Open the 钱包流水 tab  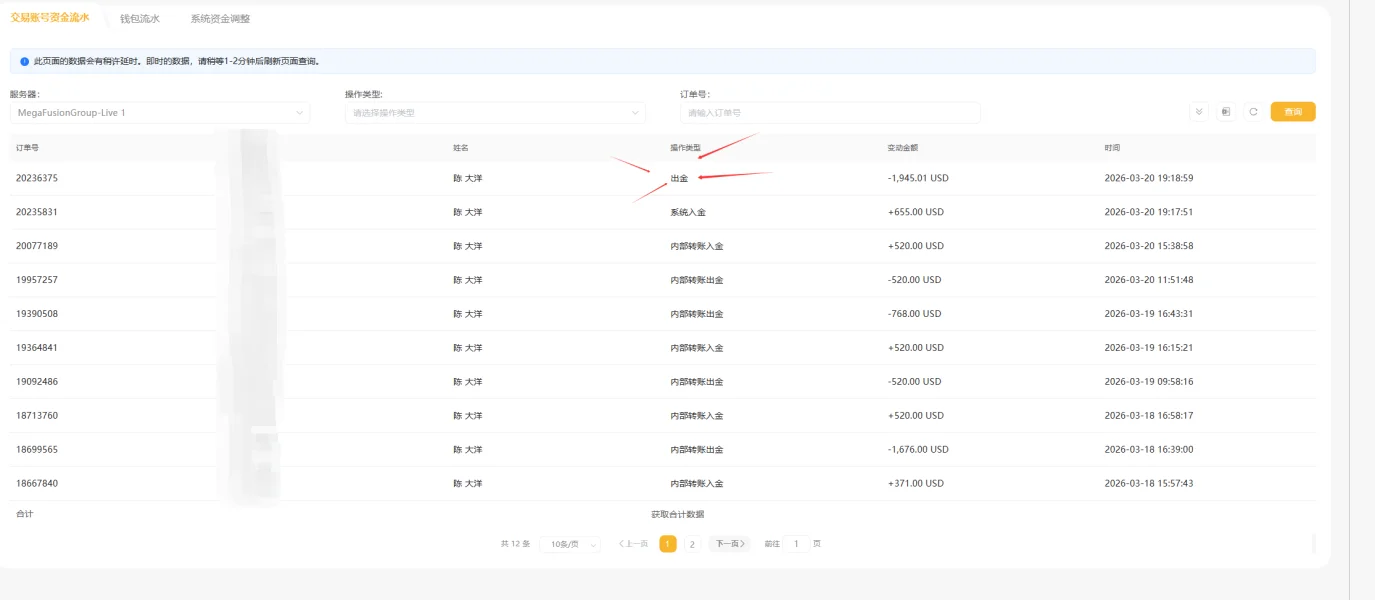140,18
